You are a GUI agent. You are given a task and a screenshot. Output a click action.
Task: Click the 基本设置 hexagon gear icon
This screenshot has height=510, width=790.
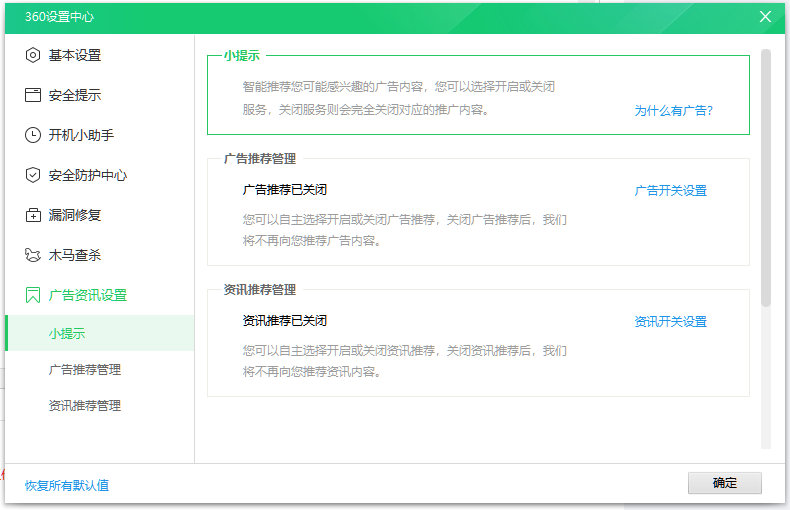click(x=33, y=55)
